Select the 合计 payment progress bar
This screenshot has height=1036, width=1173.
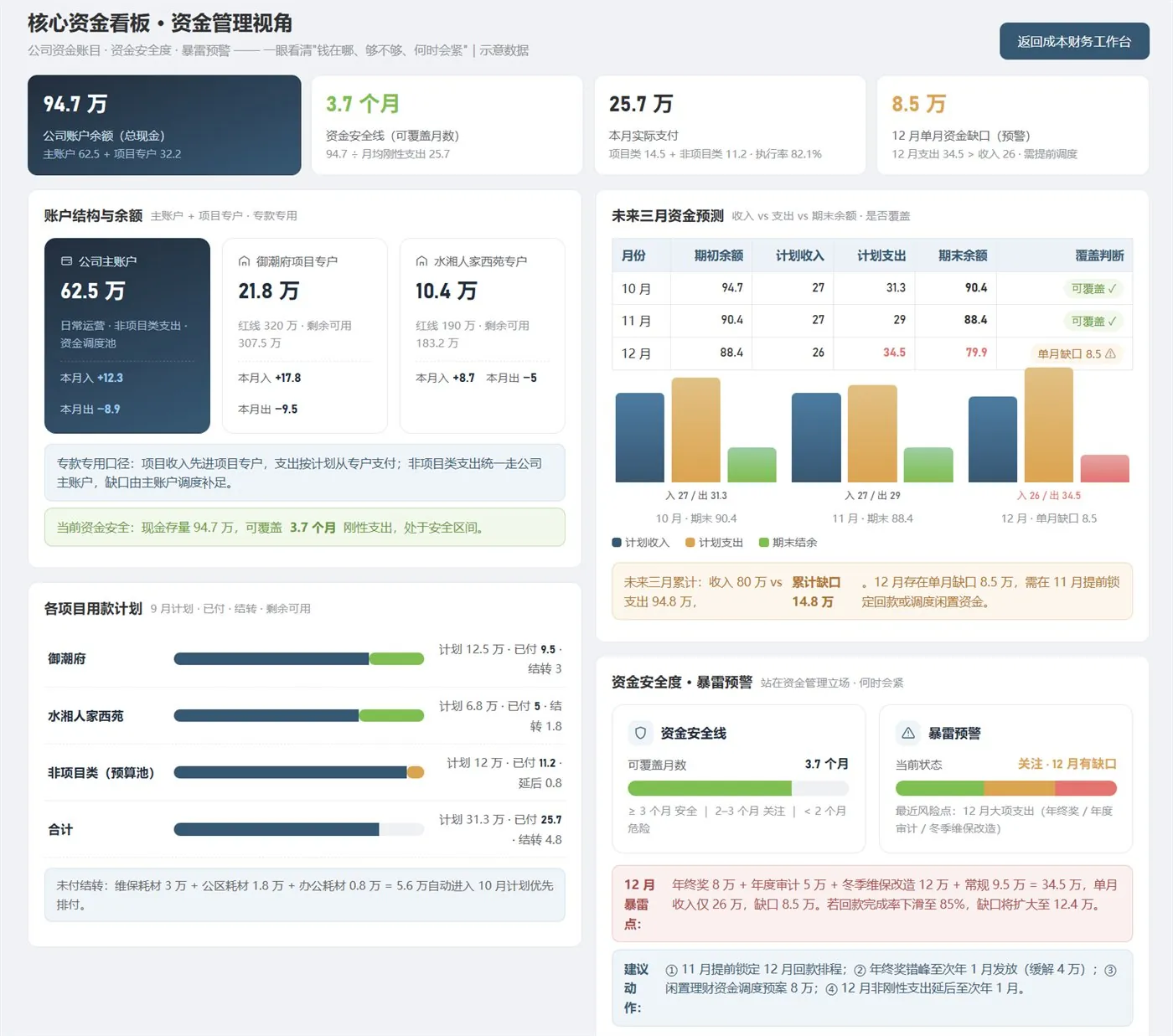tap(299, 829)
